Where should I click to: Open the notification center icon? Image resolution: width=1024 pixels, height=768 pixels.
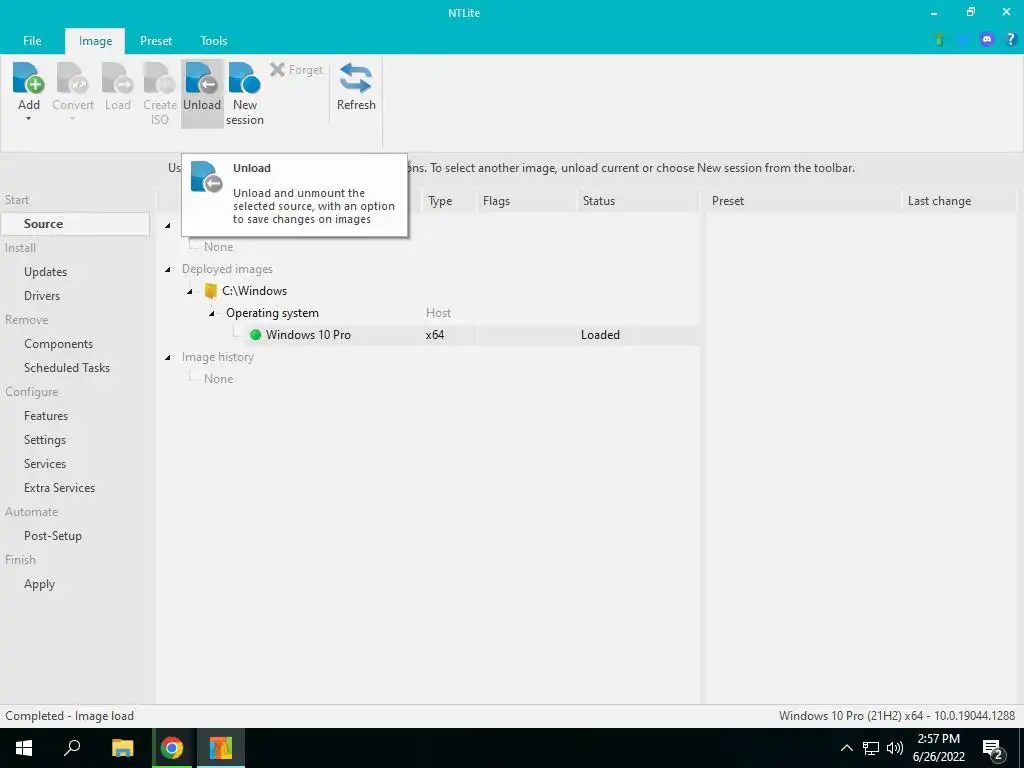coord(993,749)
